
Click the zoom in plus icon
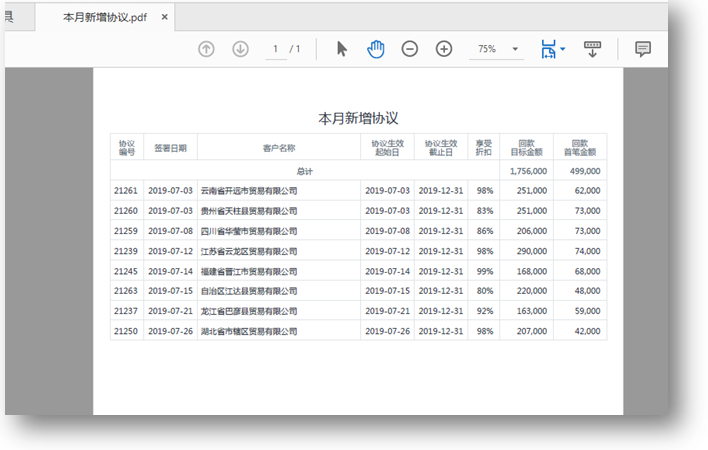point(444,49)
